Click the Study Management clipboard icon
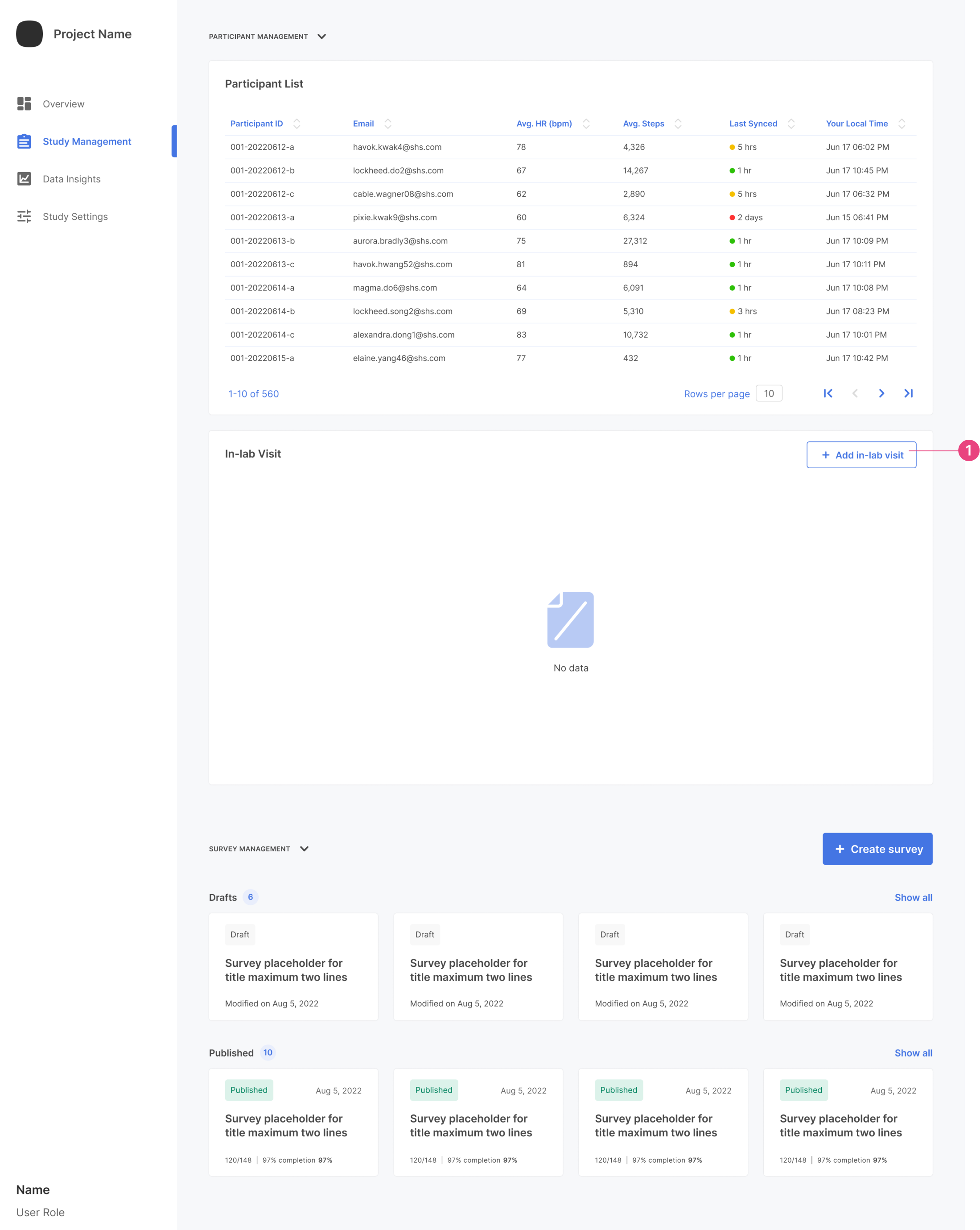The image size is (980, 1230). 24,141
